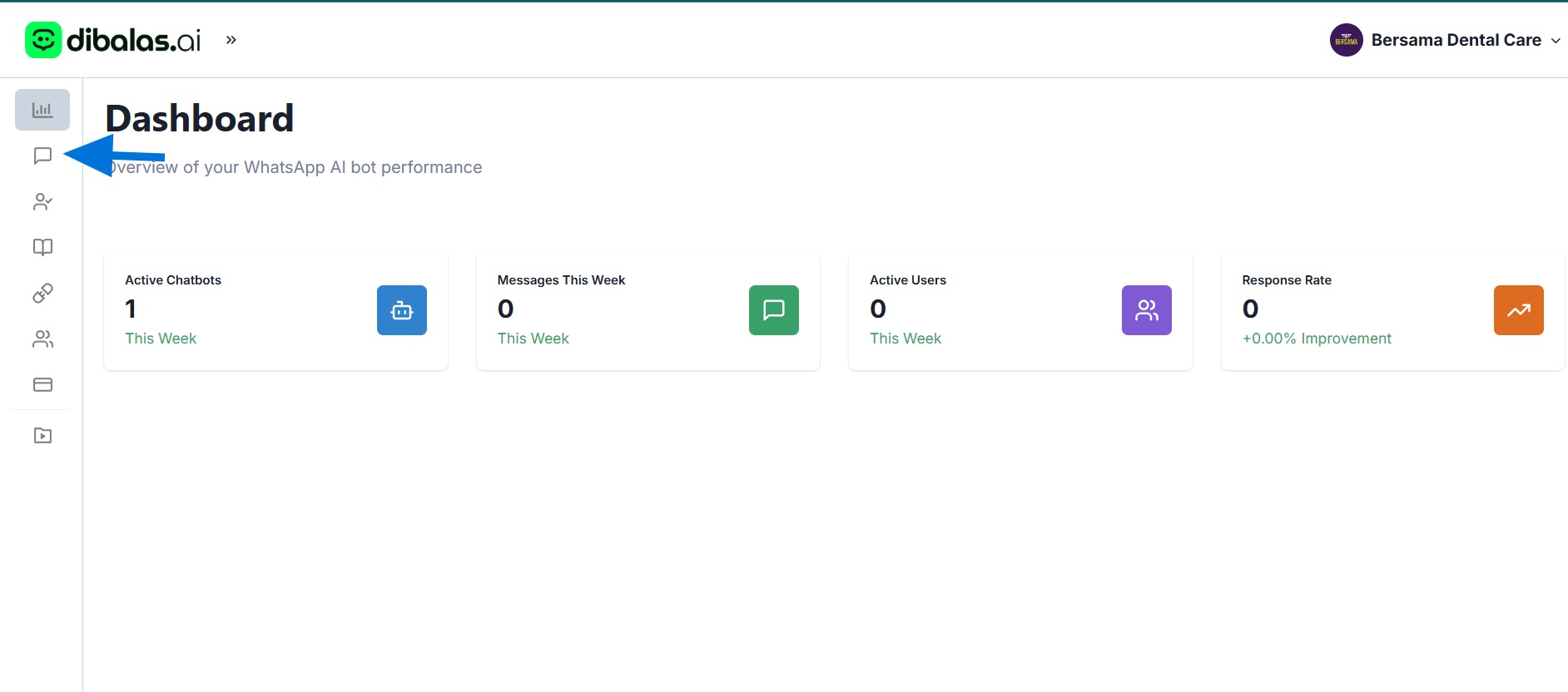The width and height of the screenshot is (1568, 692).
Task: Click the down chevron beside Bersama Dental Care
Action: tap(1556, 41)
